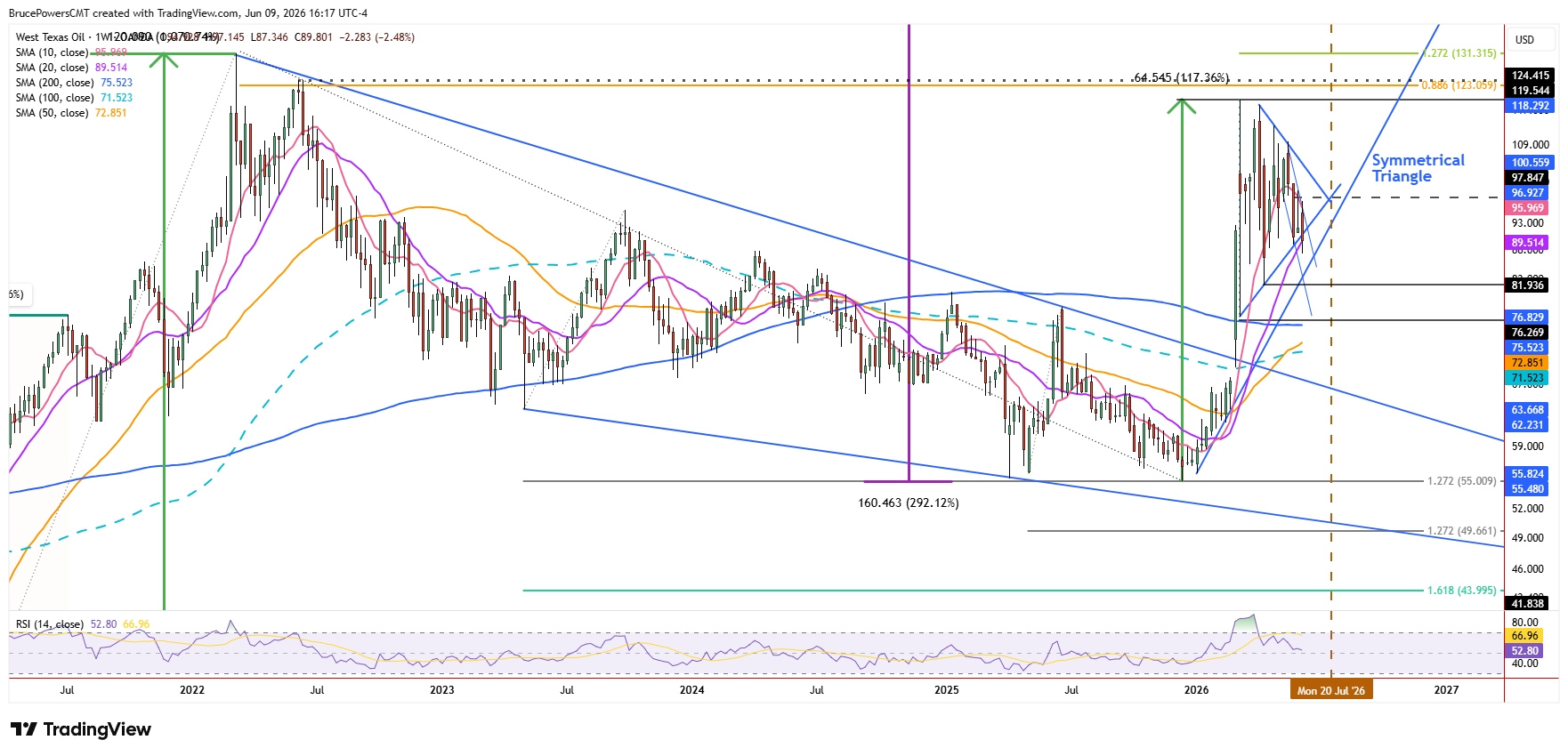Screen dimensions: 1568x756
Task: Click the 72.851 orange price label
Action: pos(1528,363)
